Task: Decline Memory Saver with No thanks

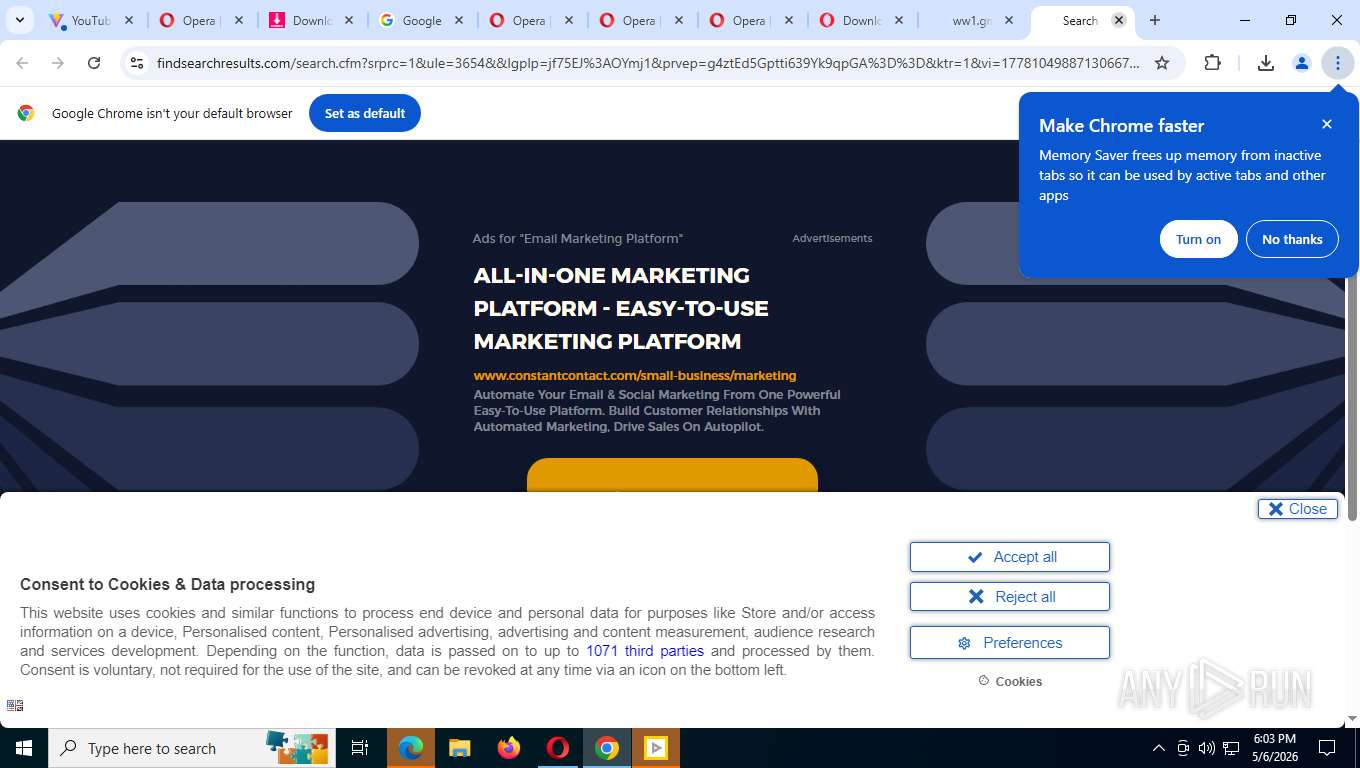Action: (x=1292, y=239)
